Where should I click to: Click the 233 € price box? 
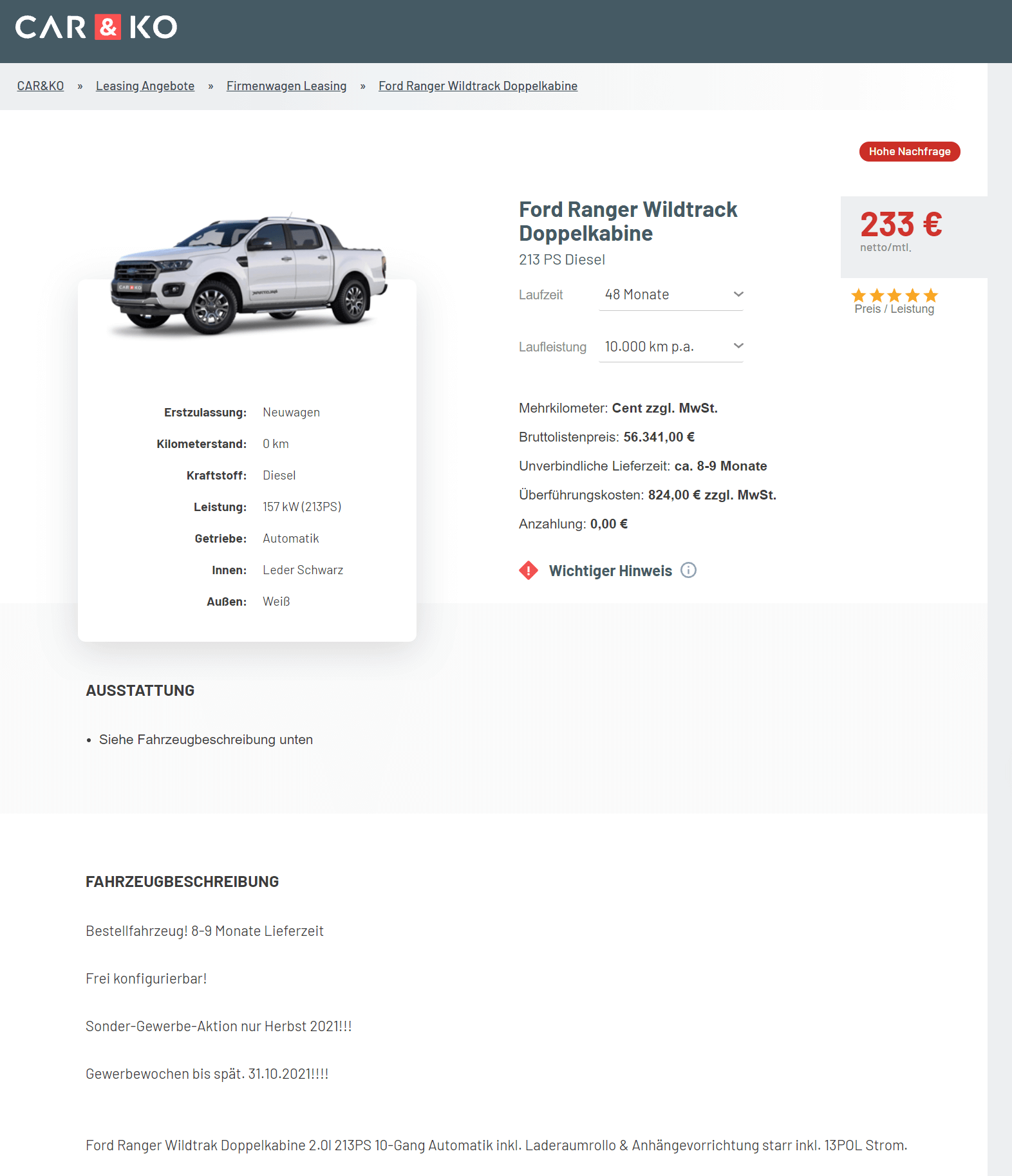click(914, 237)
